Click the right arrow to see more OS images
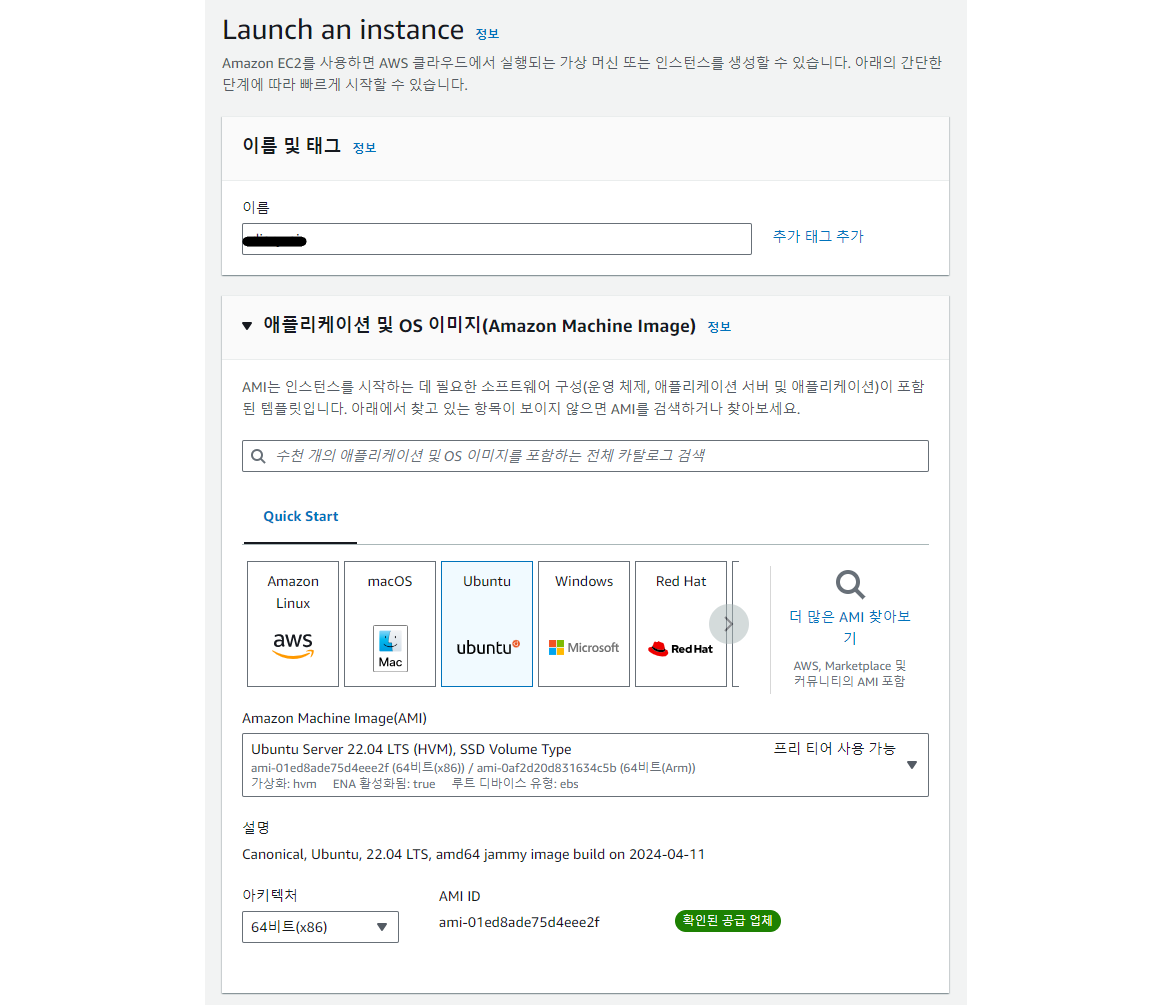 pos(729,624)
